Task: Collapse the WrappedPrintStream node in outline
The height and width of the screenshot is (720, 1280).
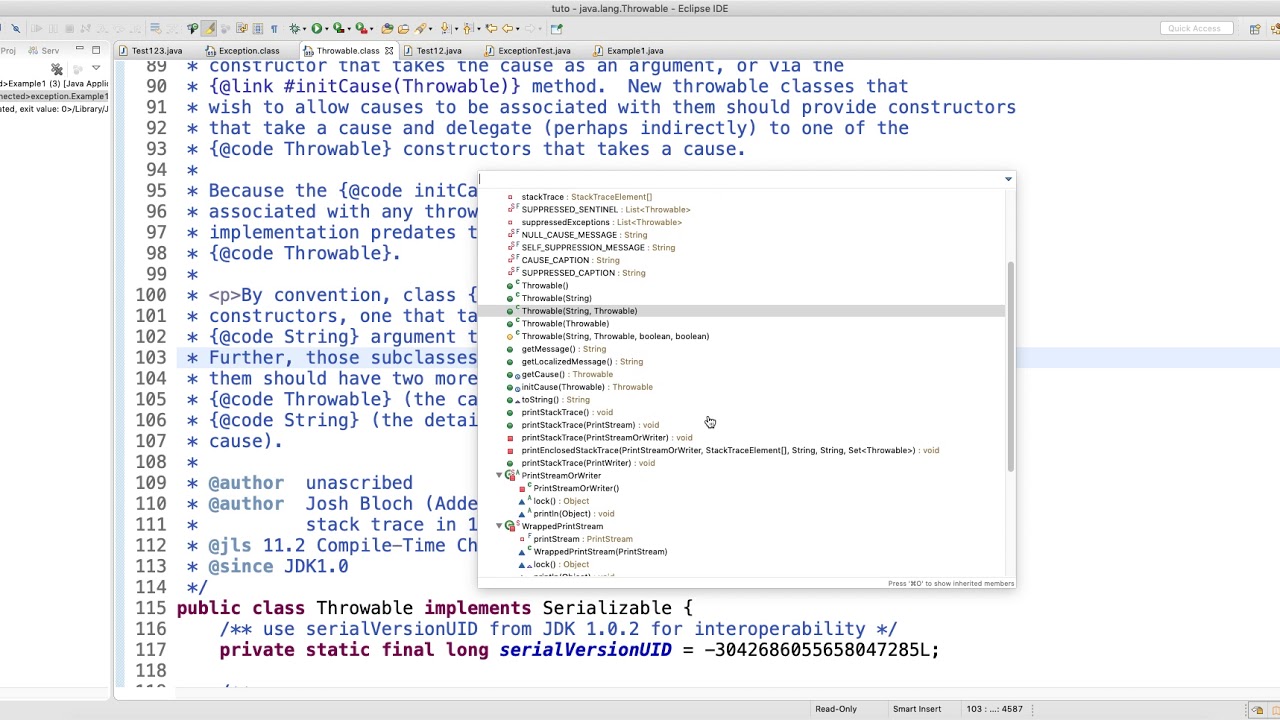Action: click(499, 526)
